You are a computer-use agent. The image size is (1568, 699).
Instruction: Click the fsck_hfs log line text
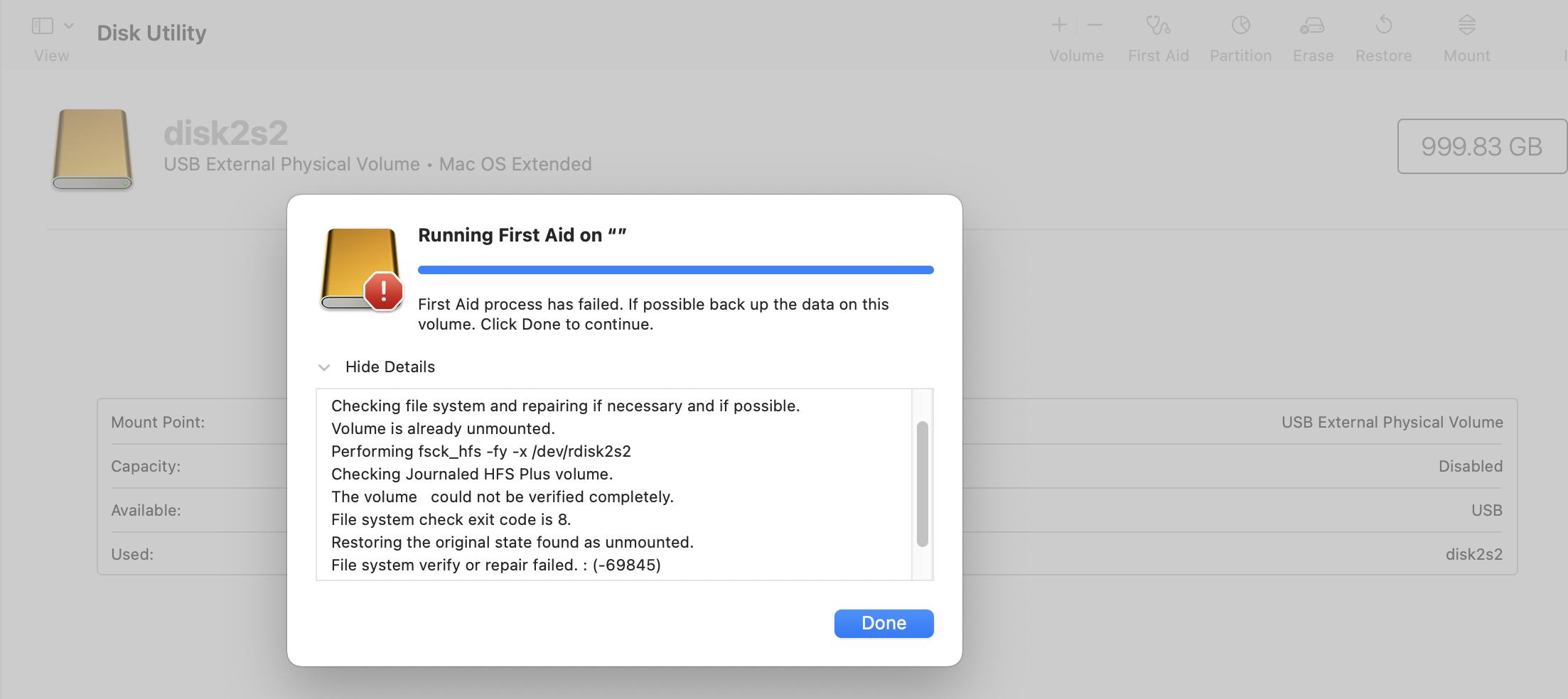pos(480,452)
